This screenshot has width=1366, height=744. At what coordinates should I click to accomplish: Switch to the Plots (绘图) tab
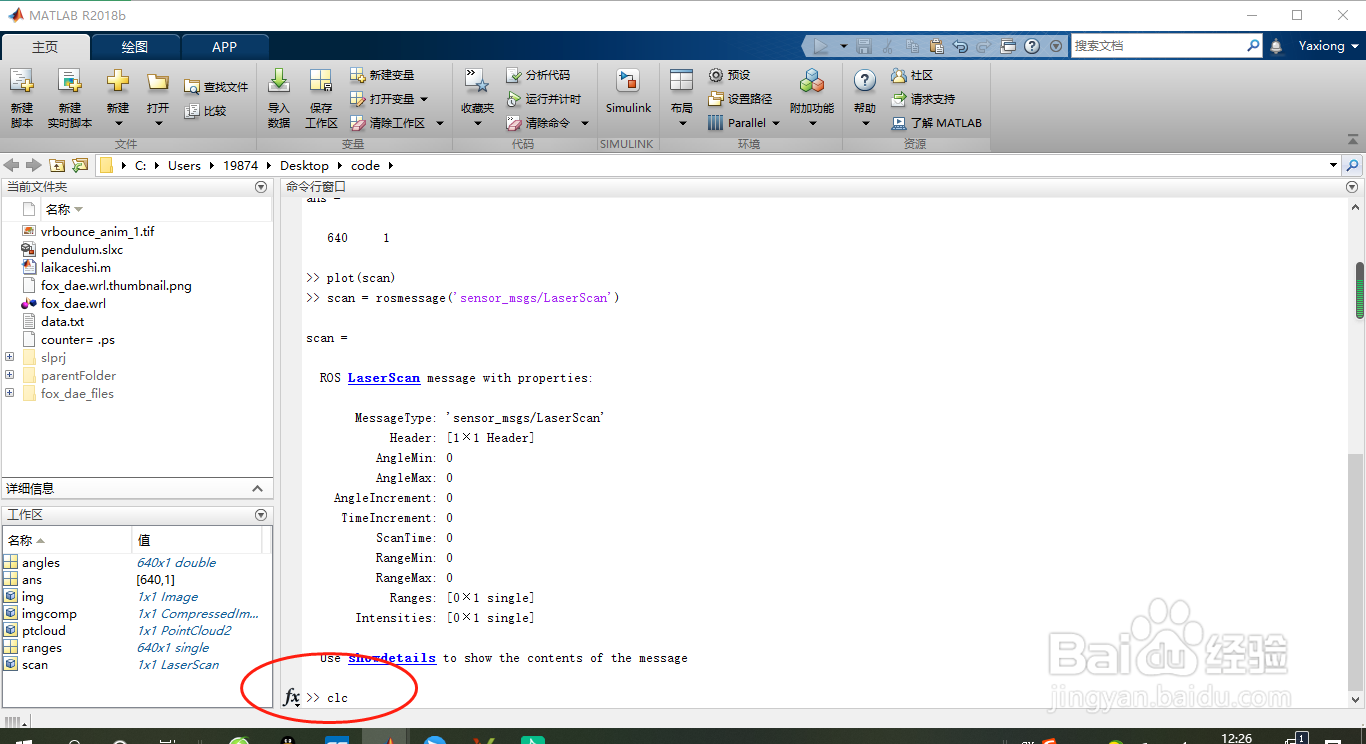pos(135,47)
